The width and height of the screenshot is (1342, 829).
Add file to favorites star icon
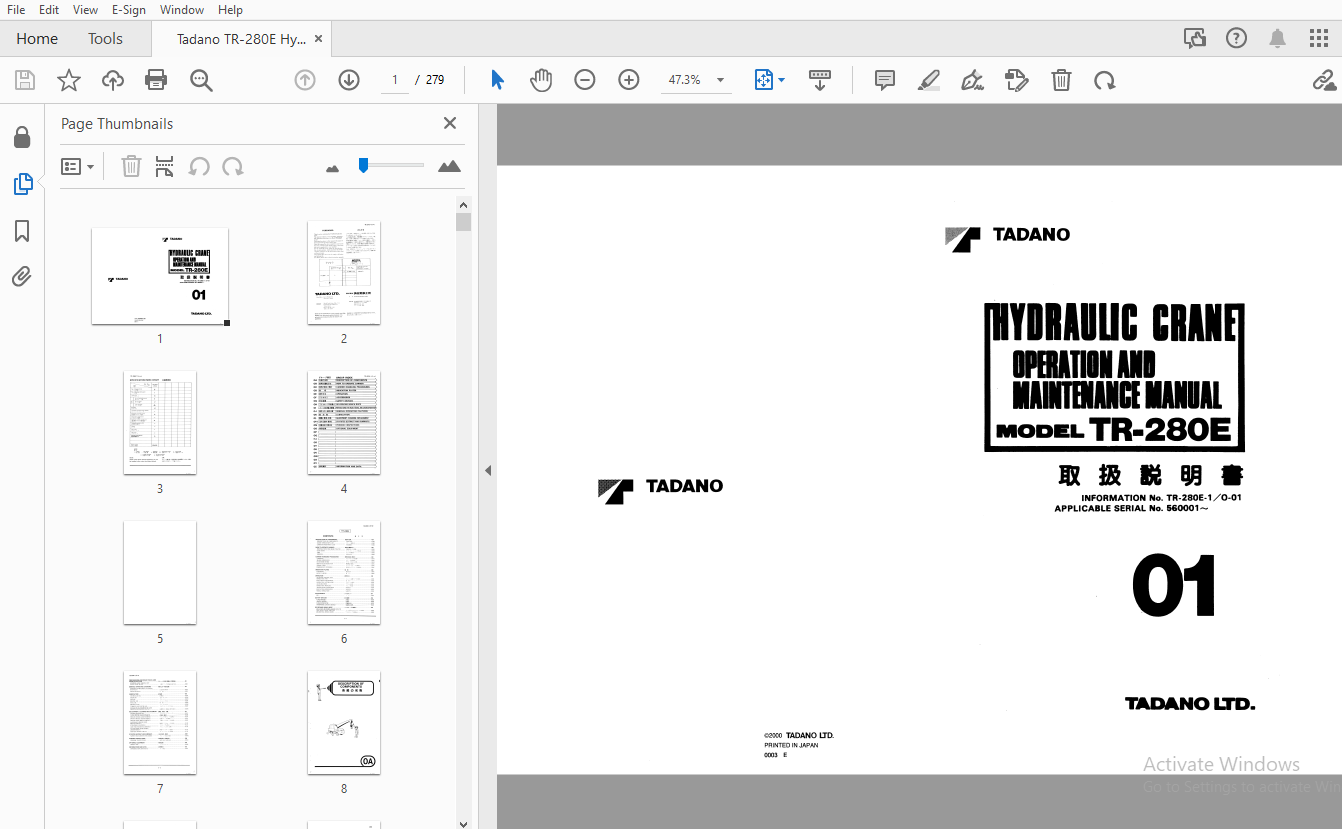click(x=69, y=80)
